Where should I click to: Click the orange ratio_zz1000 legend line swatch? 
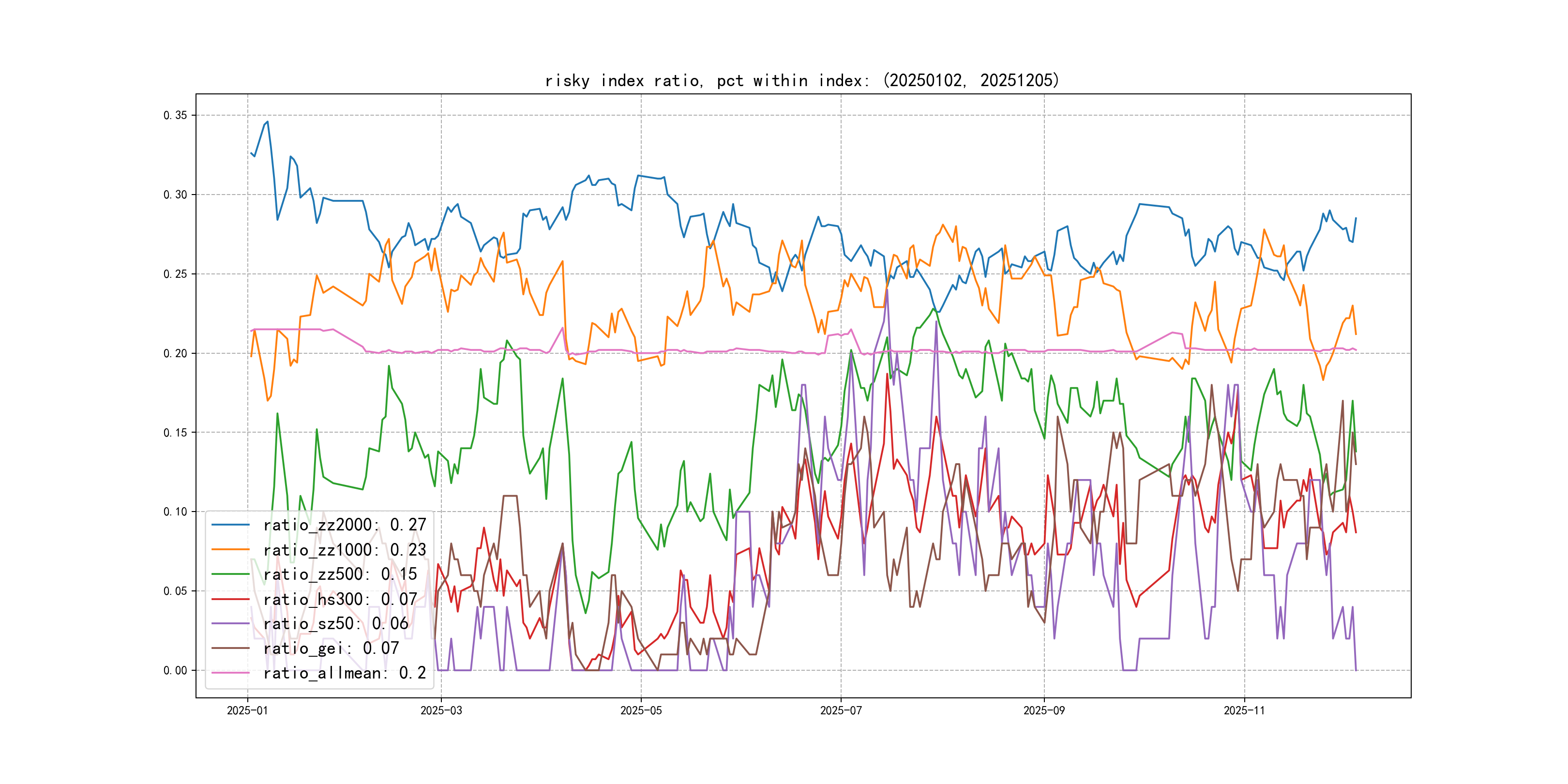[230, 550]
